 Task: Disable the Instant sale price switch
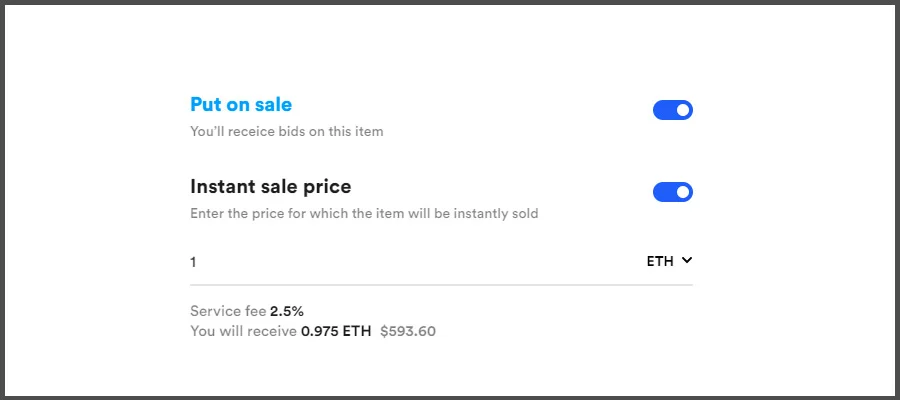[x=672, y=192]
